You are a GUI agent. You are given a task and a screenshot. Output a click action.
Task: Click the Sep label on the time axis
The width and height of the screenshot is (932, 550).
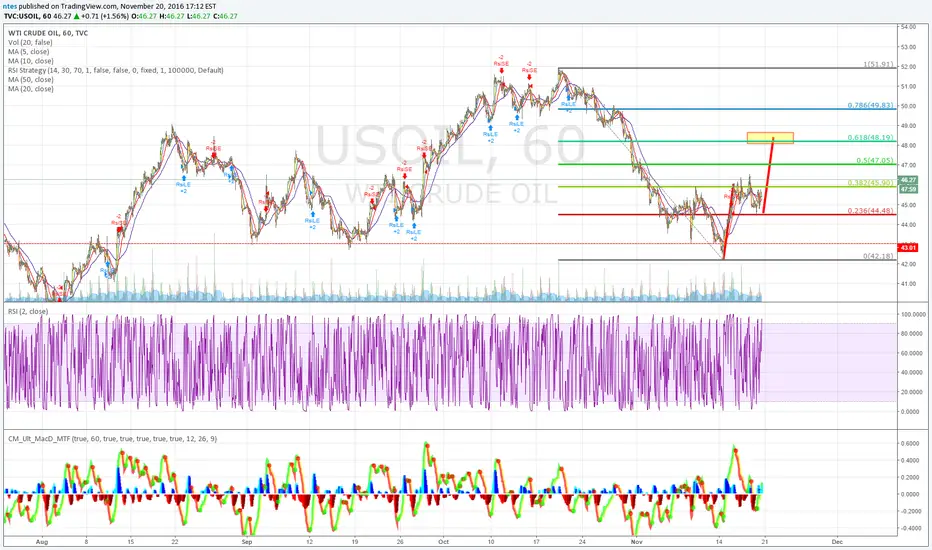tap(247, 542)
